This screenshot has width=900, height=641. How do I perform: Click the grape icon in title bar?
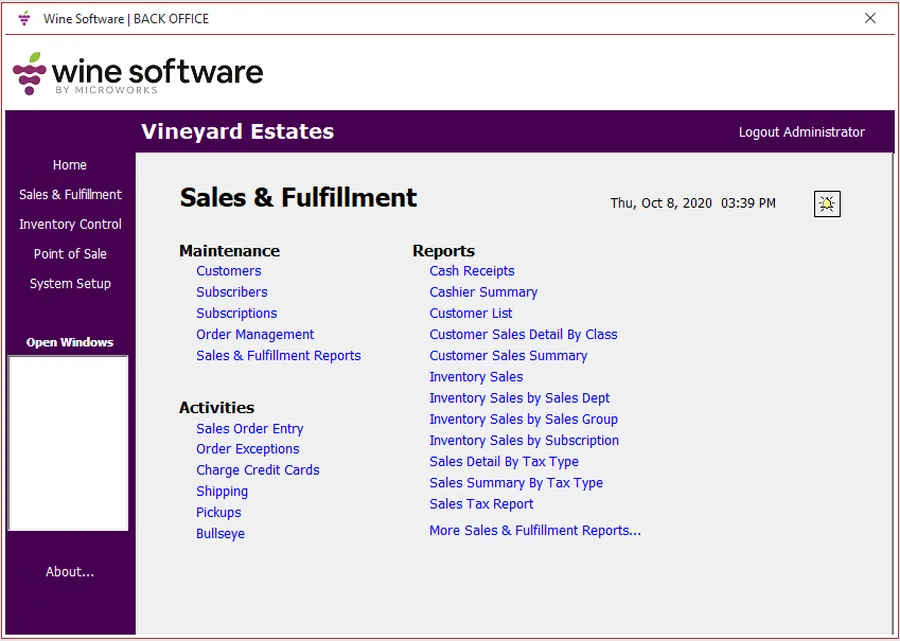click(x=24, y=18)
